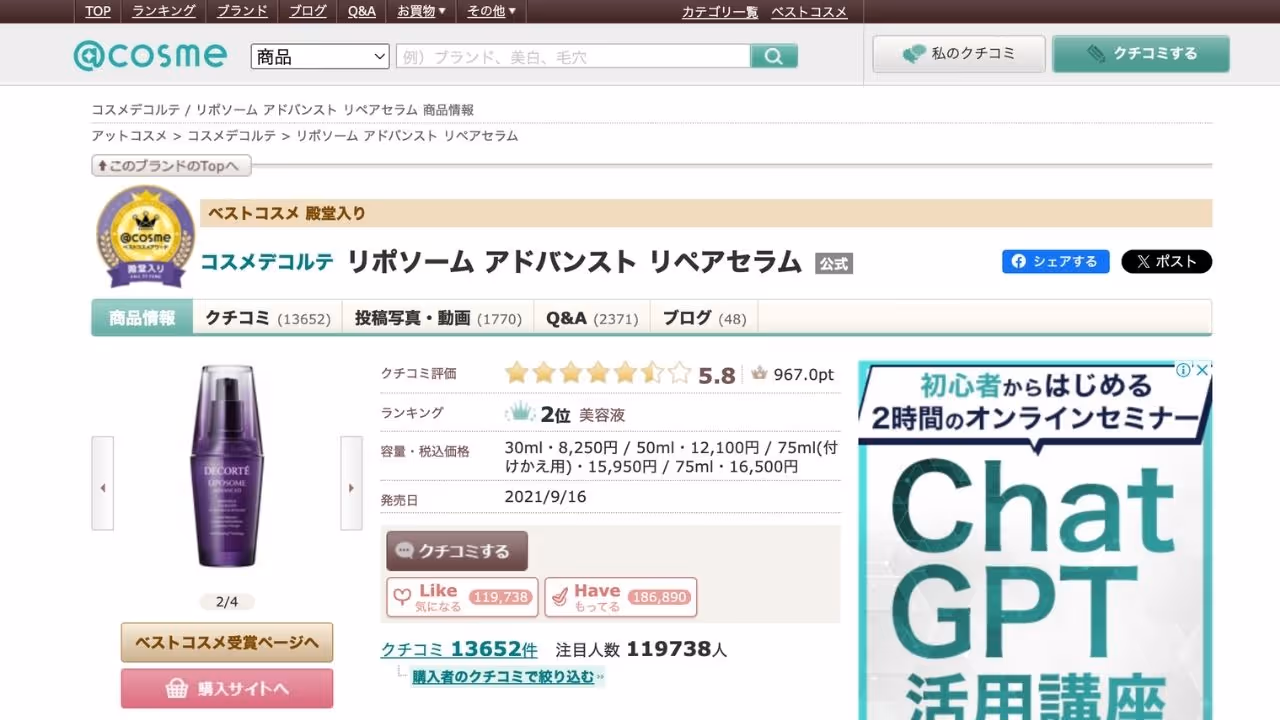The image size is (1280, 720).
Task: Click the Like 気になる button
Action: (462, 597)
